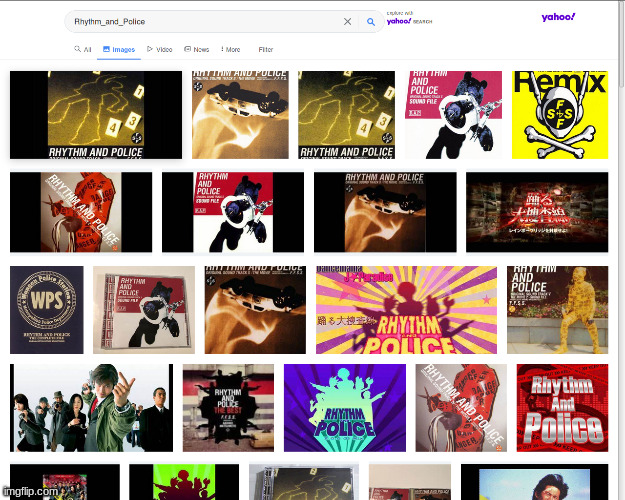Screen dimensions: 625x500
Task: Open the purple Rhythm Police silhouette image
Action: click(345, 407)
